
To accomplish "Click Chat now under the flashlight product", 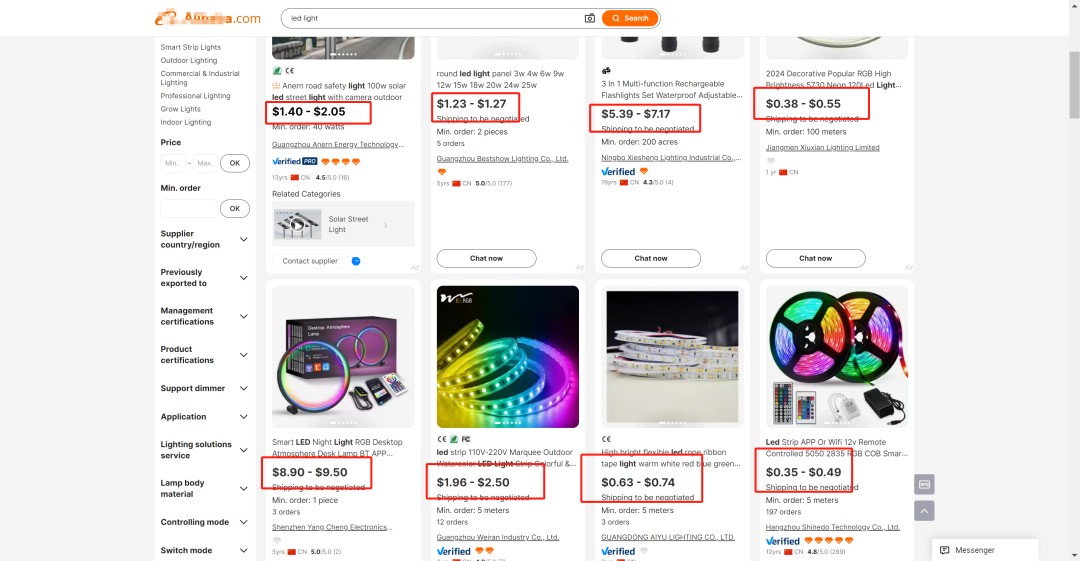I will point(651,258).
